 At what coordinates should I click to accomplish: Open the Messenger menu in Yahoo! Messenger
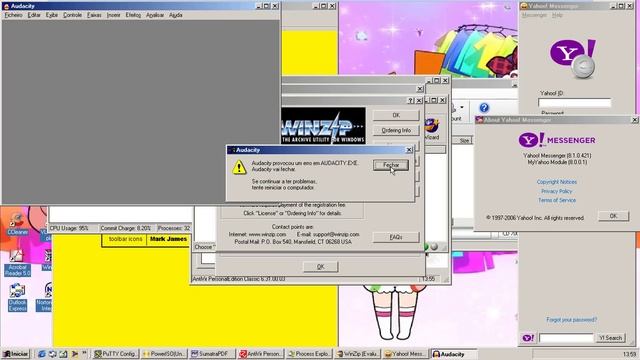pyautogui.click(x=534, y=15)
